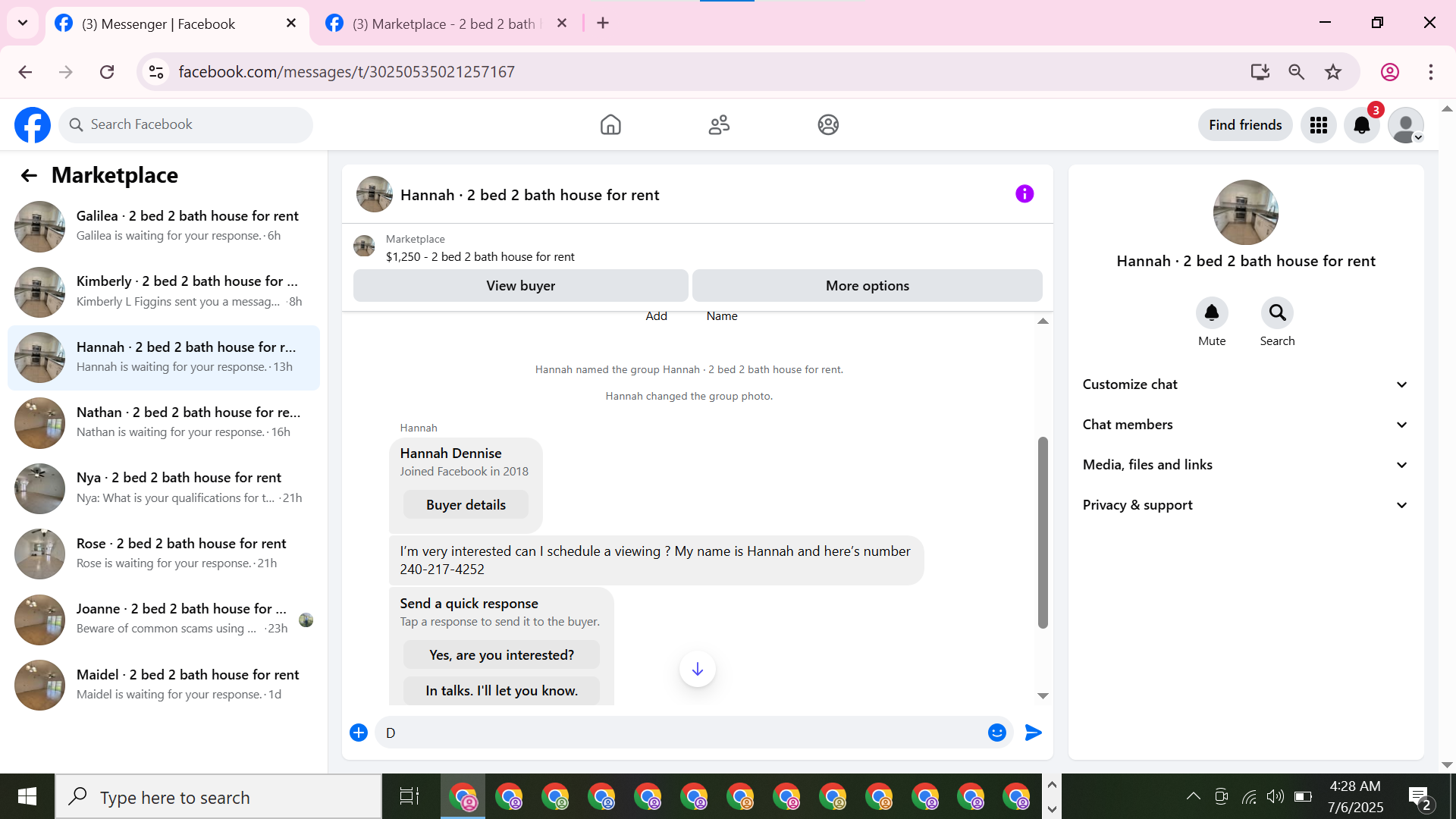This screenshot has height=819, width=1456.
Task: Open the Chrome profile icon
Action: pyautogui.click(x=1390, y=72)
